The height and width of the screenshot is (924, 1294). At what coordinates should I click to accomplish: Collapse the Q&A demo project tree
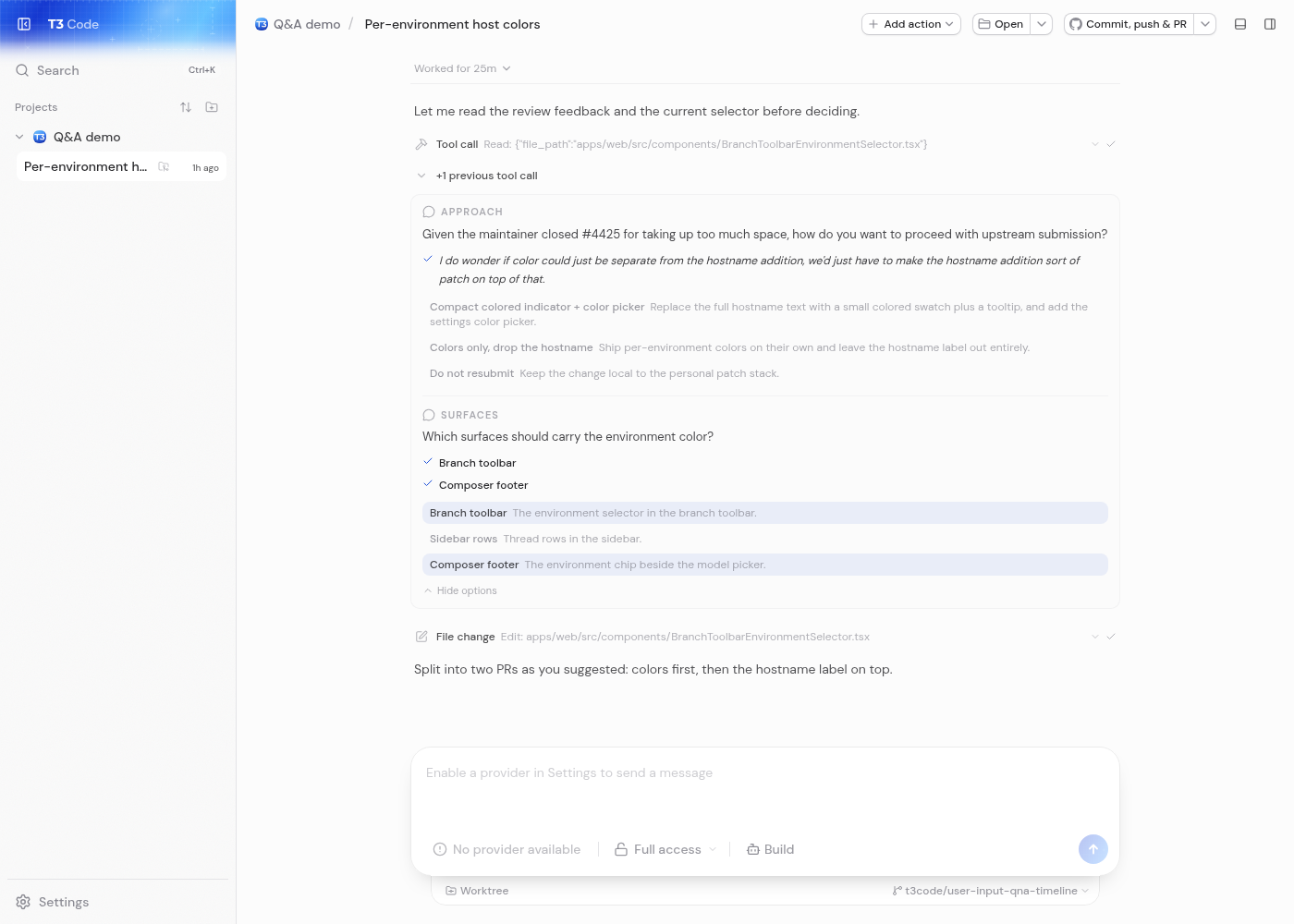(x=19, y=137)
